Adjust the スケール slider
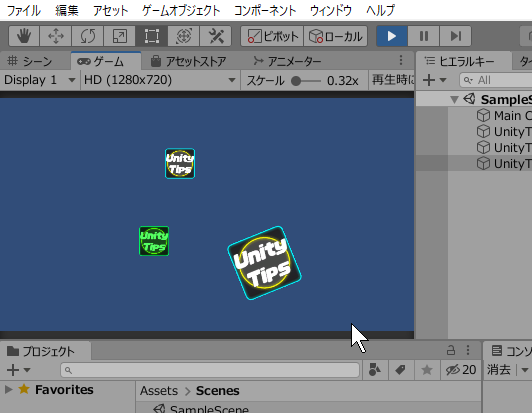532x413 pixels. tap(306, 81)
